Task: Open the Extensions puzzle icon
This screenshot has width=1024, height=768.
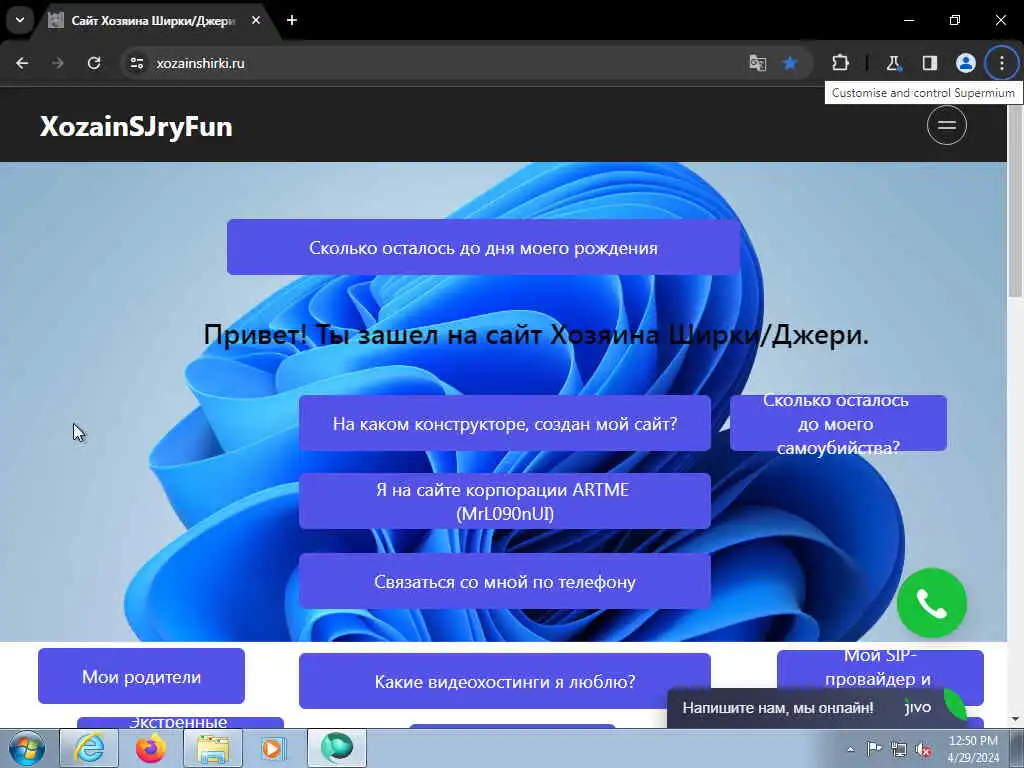Action: pyautogui.click(x=840, y=63)
